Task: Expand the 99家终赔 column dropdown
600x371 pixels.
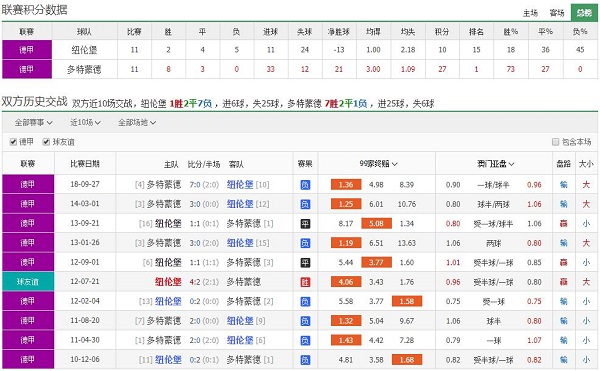Action: (378, 164)
